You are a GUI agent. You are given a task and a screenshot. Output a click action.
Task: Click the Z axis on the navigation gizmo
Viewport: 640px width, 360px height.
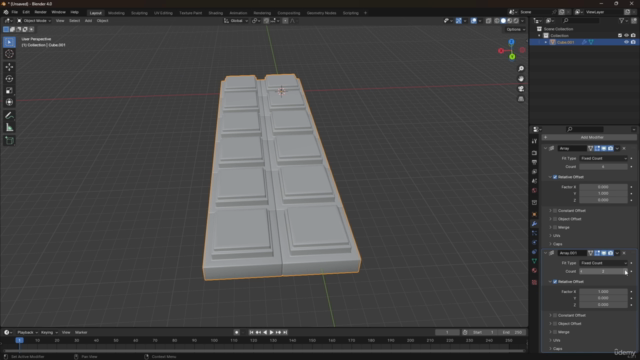(511, 42)
